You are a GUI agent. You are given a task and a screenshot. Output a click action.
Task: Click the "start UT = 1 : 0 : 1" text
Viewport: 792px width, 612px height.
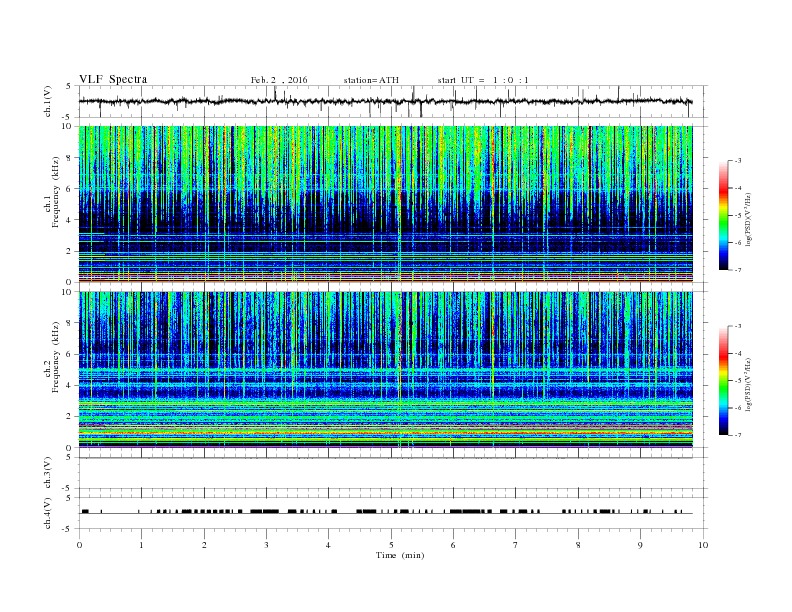point(483,80)
